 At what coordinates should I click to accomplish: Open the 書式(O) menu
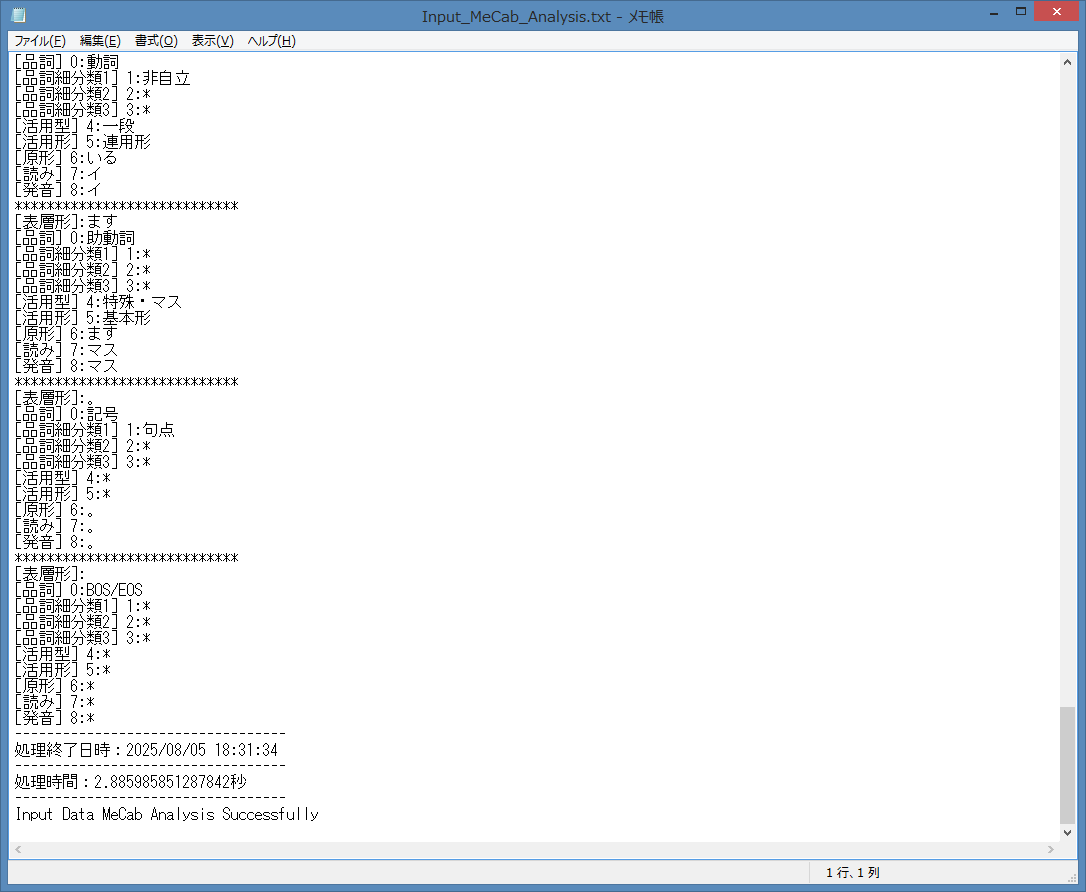(156, 41)
